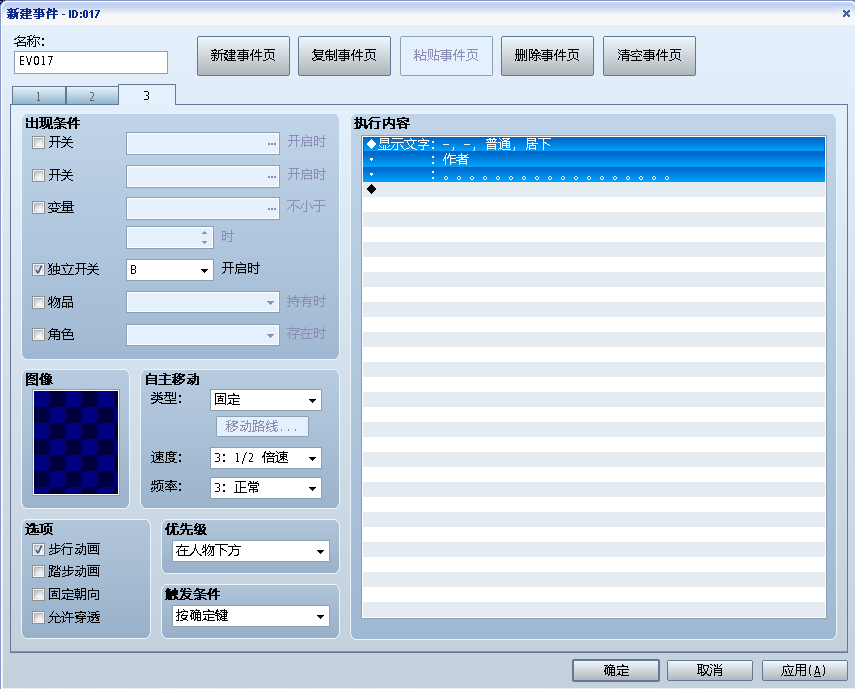Image resolution: width=855 pixels, height=689 pixels.
Task: Confirm with the 确定 button
Action: coord(616,670)
